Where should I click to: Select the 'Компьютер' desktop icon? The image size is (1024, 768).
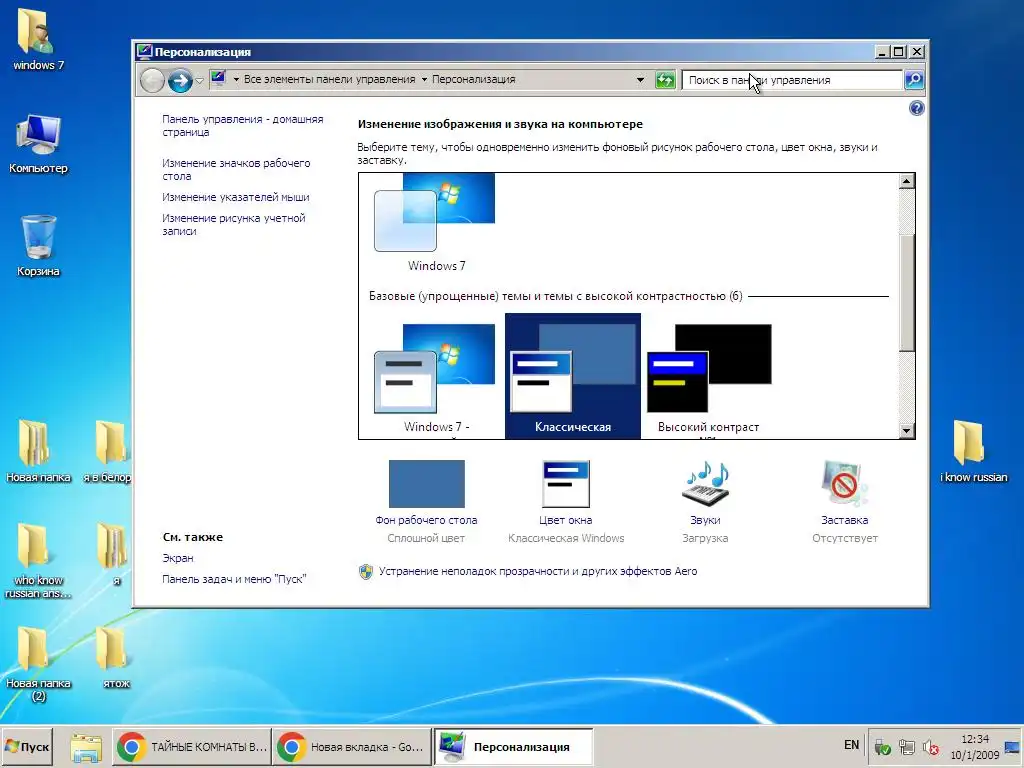coord(38,144)
